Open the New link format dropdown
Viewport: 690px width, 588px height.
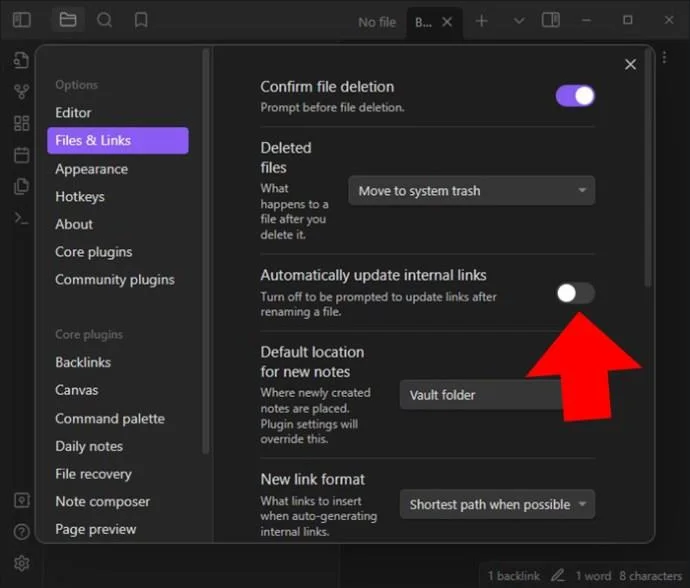497,504
